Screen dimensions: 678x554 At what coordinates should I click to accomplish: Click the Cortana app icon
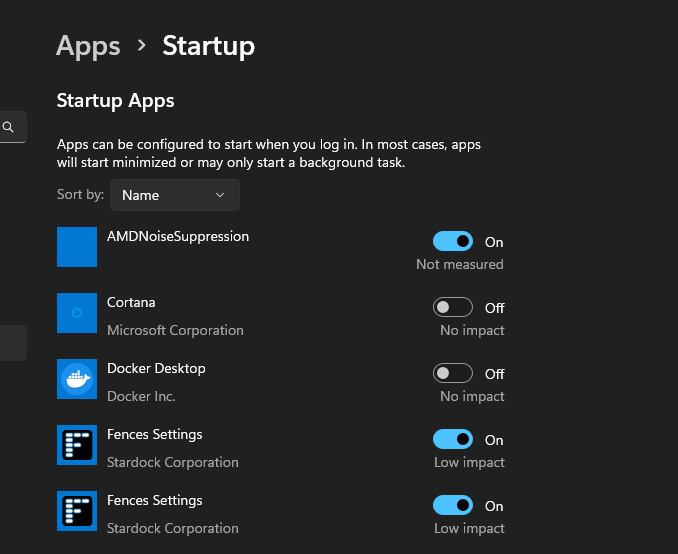tap(77, 313)
